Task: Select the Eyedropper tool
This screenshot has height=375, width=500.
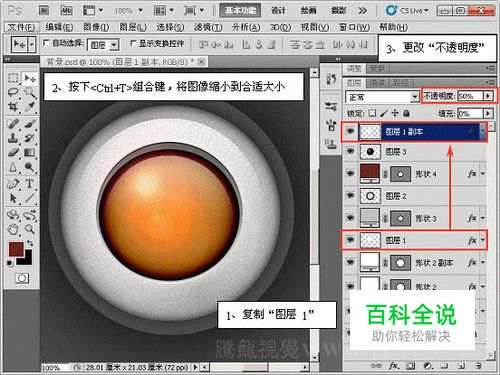Action: [x=30, y=107]
